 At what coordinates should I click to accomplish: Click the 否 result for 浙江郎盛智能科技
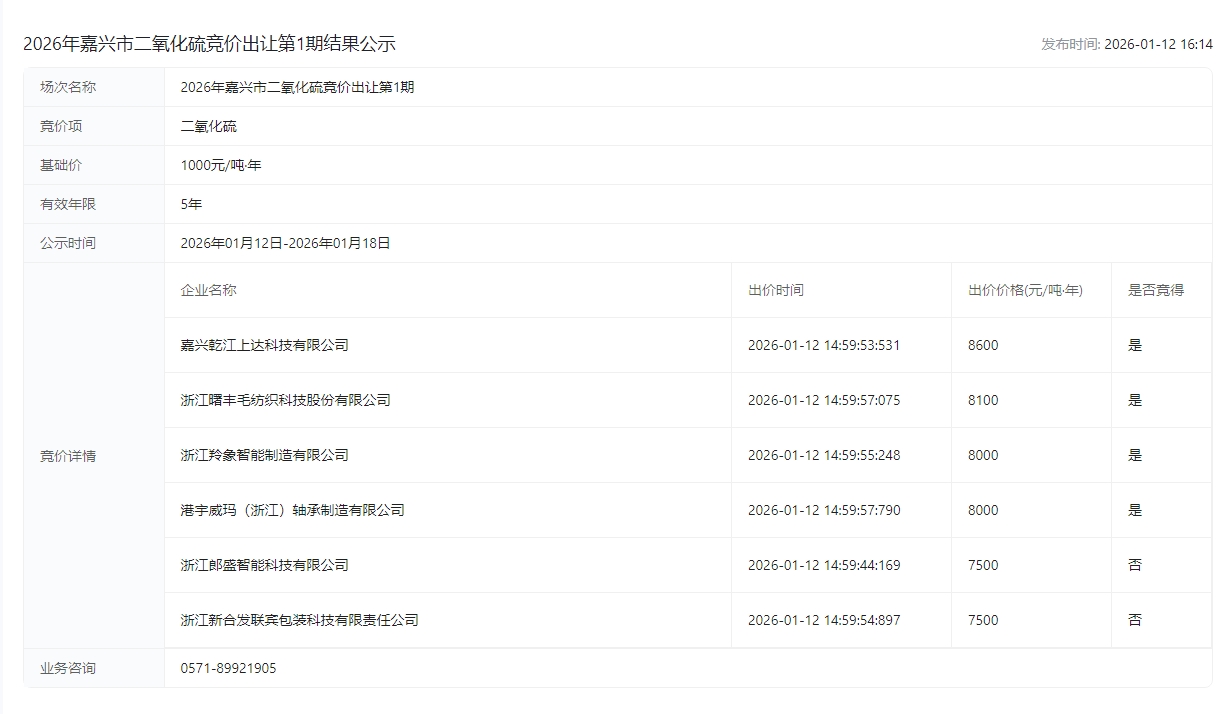click(x=1135, y=565)
